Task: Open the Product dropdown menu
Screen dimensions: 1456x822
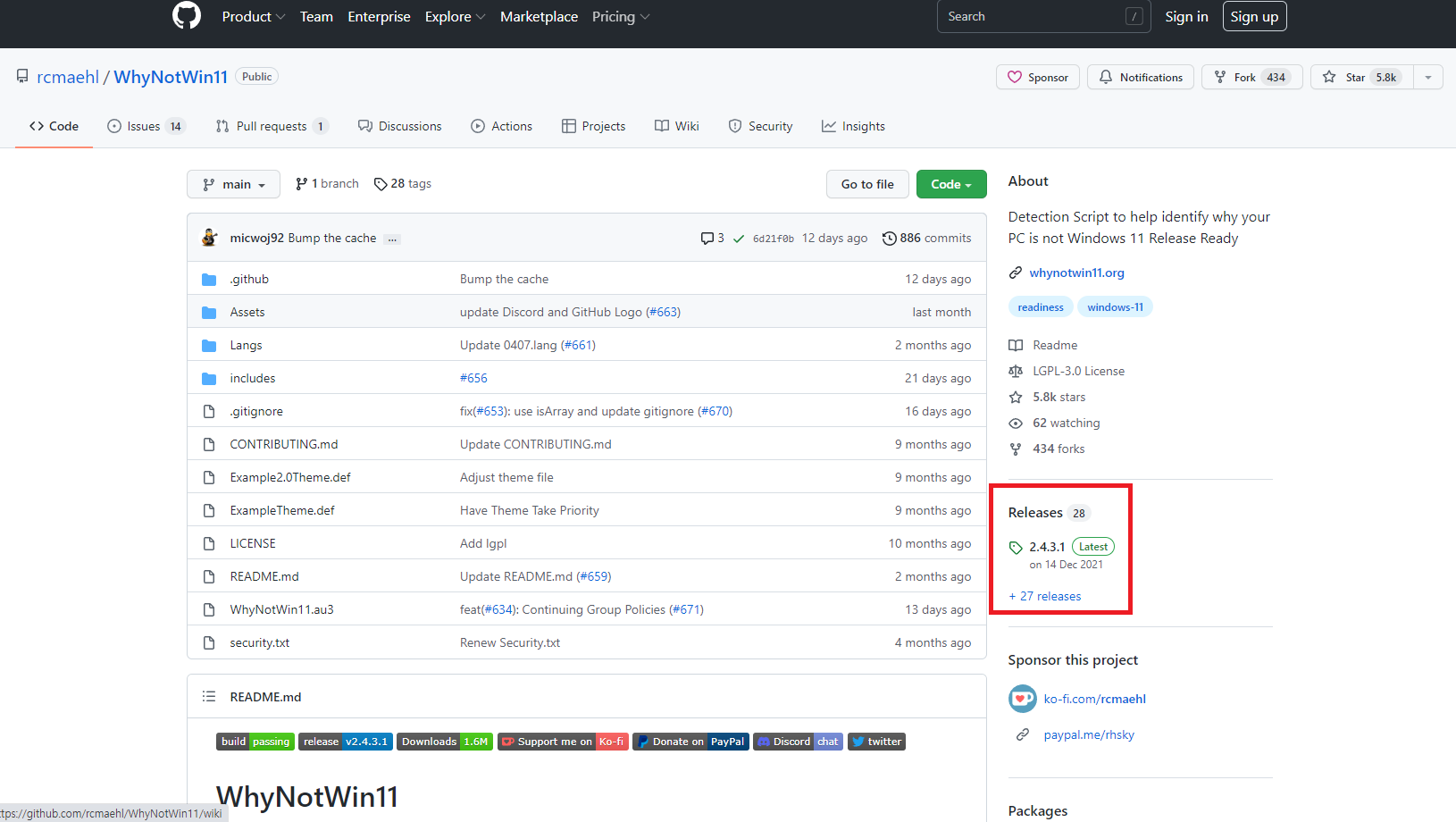Action: [254, 16]
